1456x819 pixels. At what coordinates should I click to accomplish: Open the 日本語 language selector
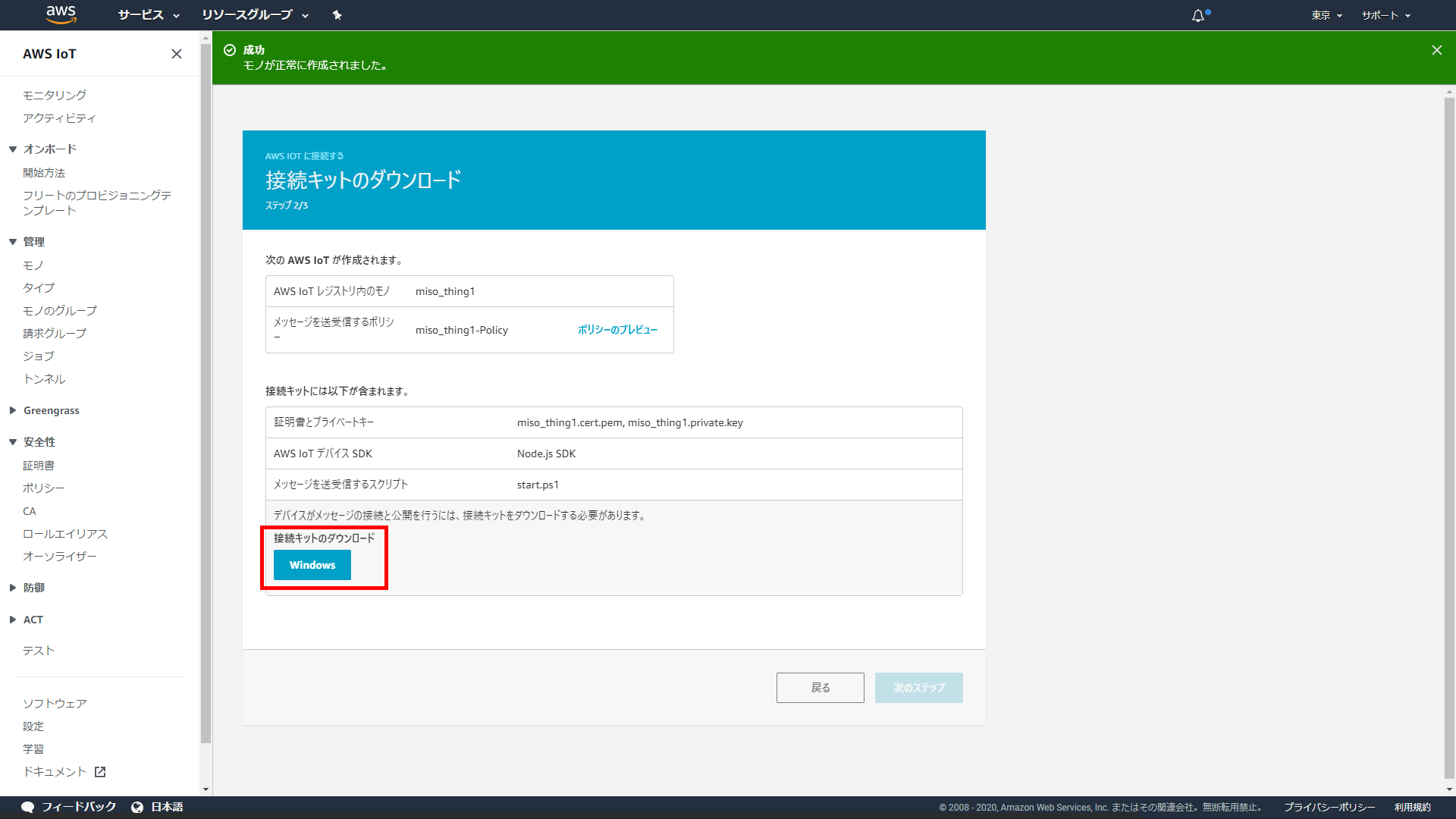click(158, 807)
